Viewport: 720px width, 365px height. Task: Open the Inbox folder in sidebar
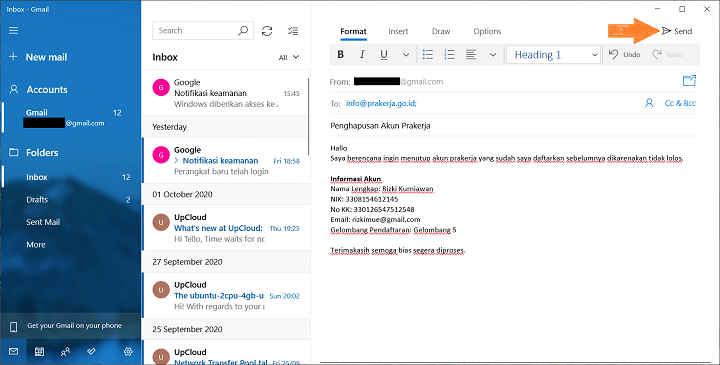click(71, 177)
